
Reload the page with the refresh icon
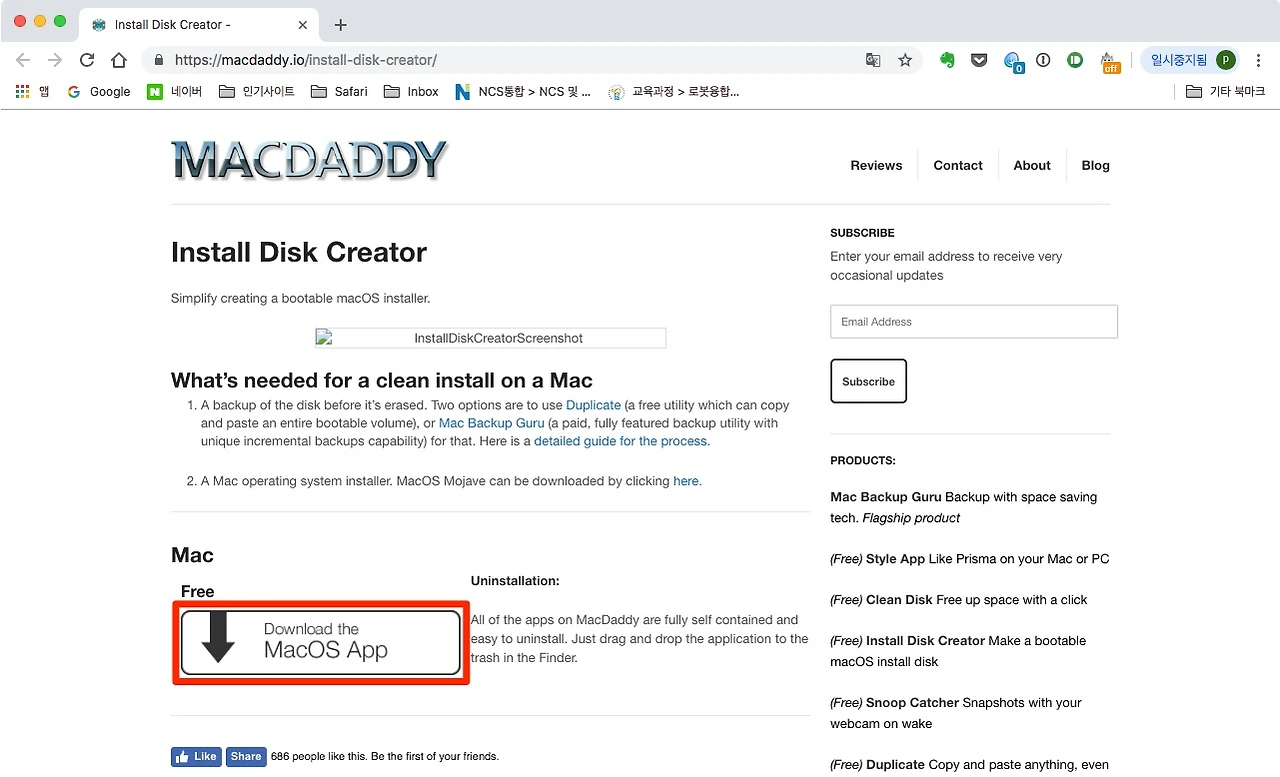[x=87, y=60]
